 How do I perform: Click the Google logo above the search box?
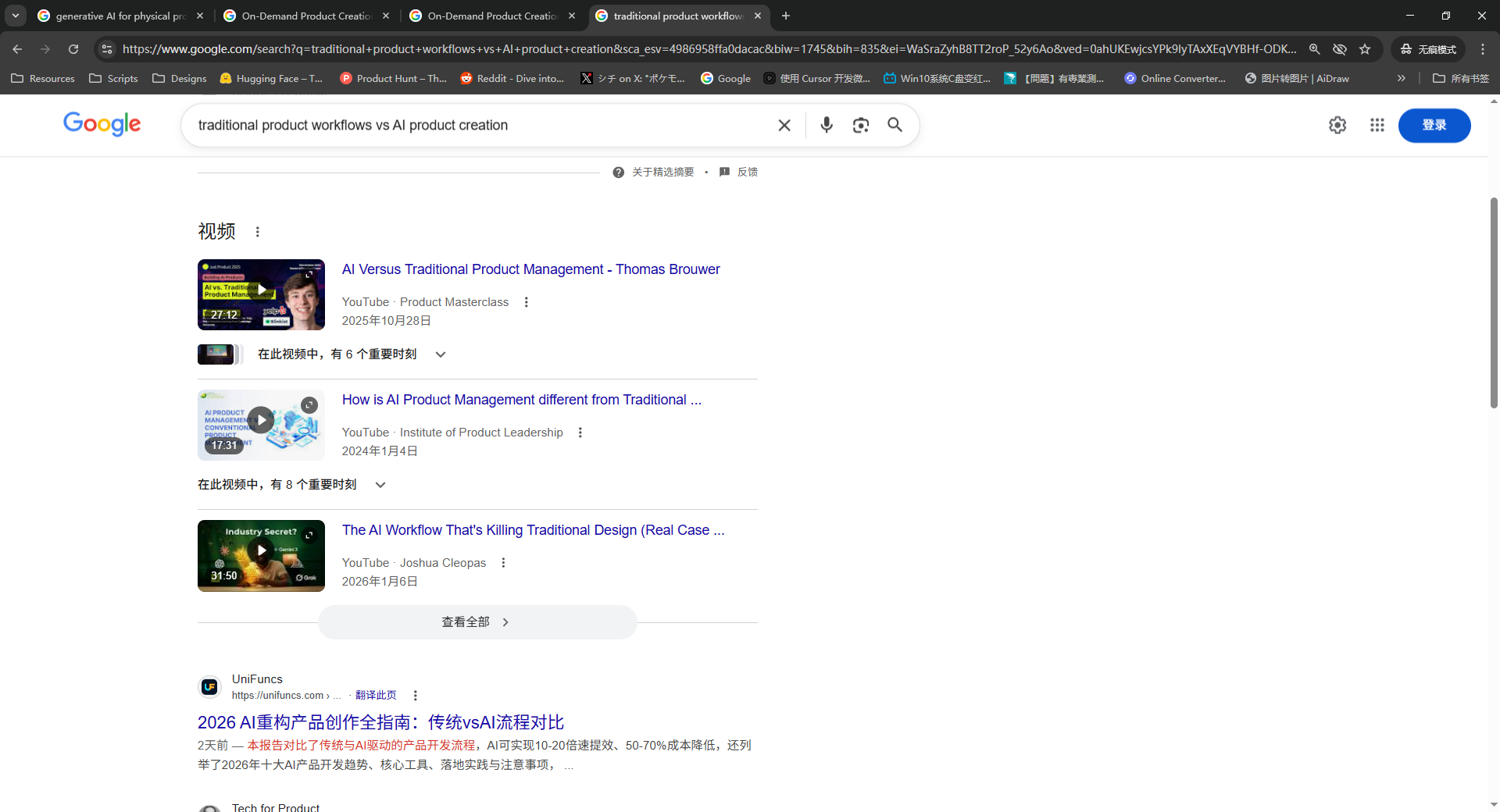click(102, 125)
